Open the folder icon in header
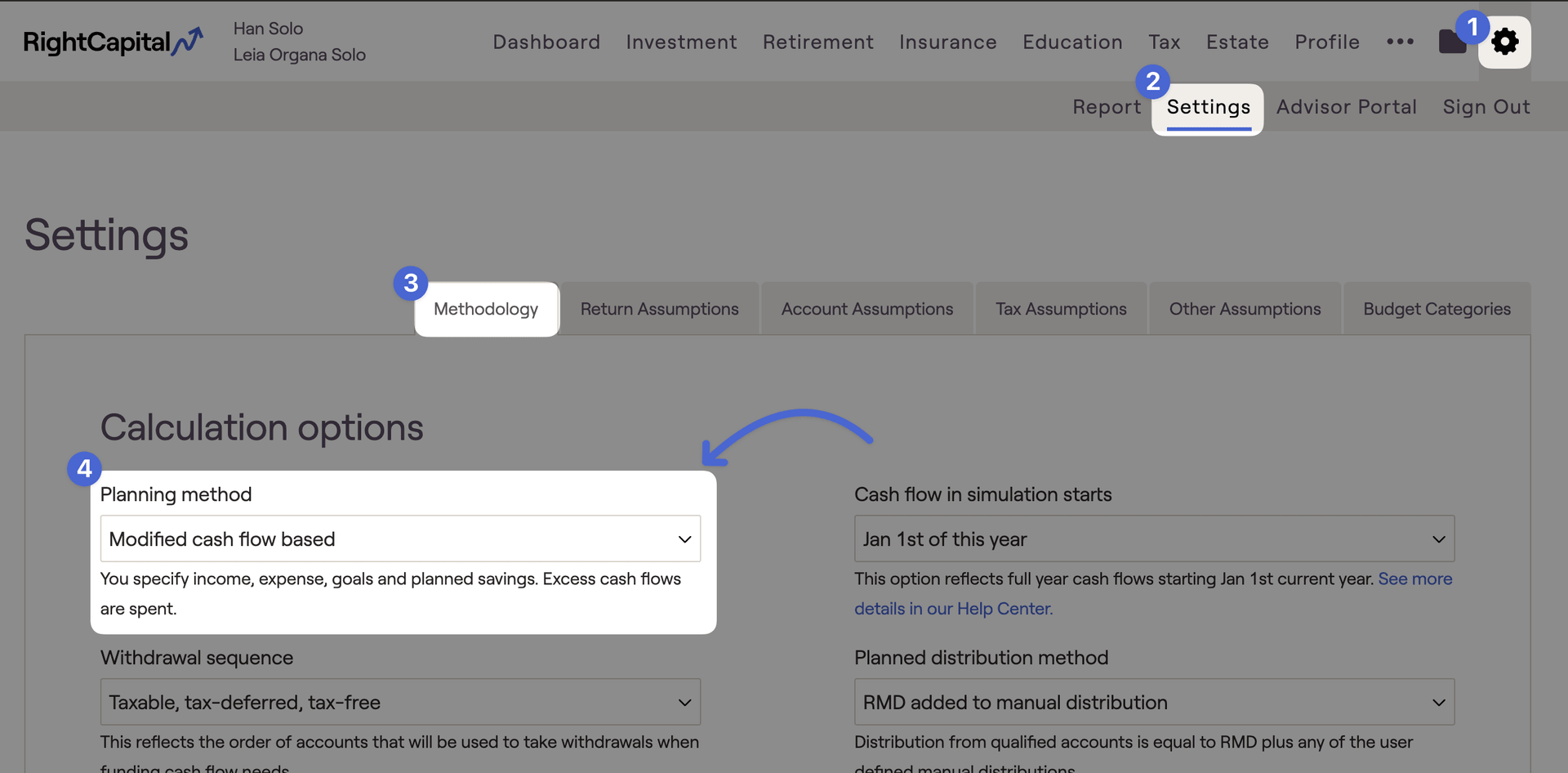1568x773 pixels. pos(1451,42)
